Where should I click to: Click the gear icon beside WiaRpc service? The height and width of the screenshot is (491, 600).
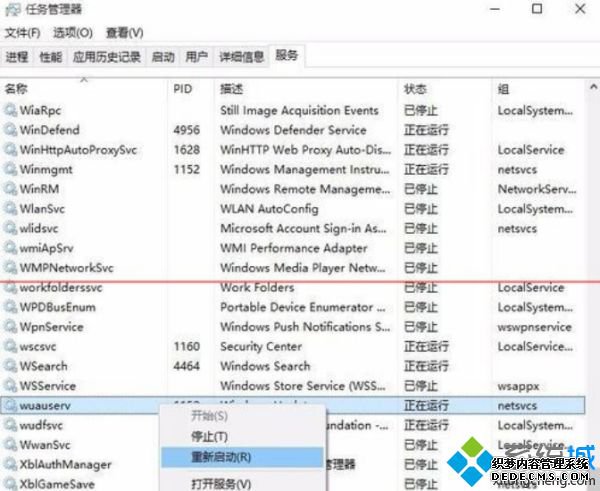[x=10, y=110]
